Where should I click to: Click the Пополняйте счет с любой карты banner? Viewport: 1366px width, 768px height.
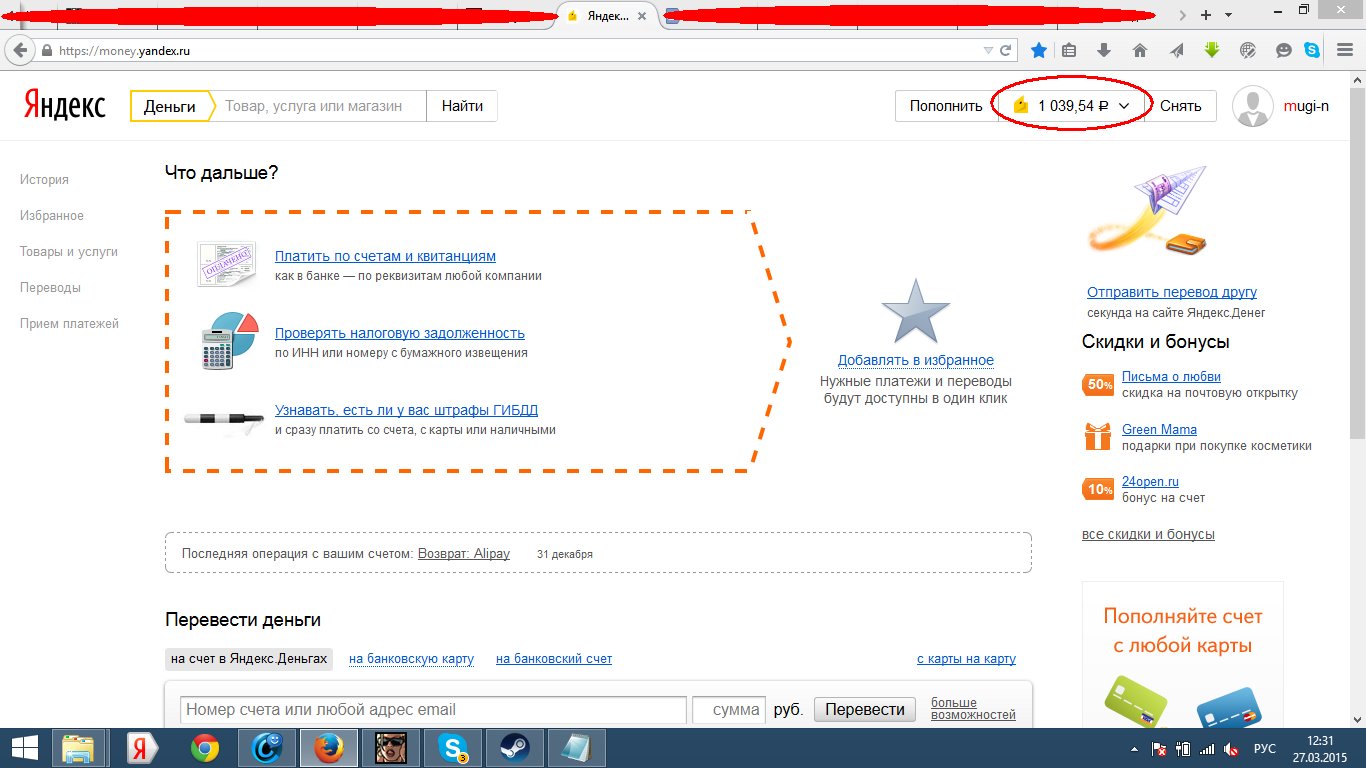coord(1182,657)
